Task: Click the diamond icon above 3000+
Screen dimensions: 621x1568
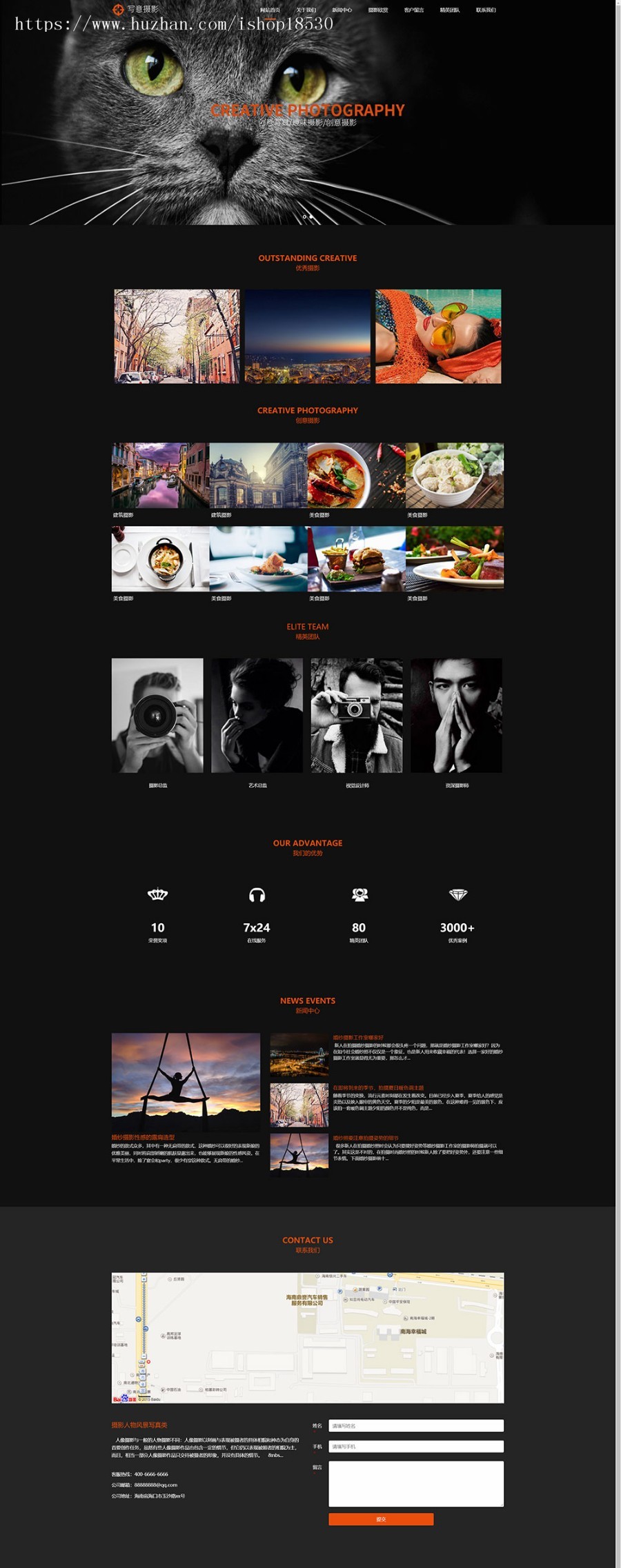Action: pos(458,894)
